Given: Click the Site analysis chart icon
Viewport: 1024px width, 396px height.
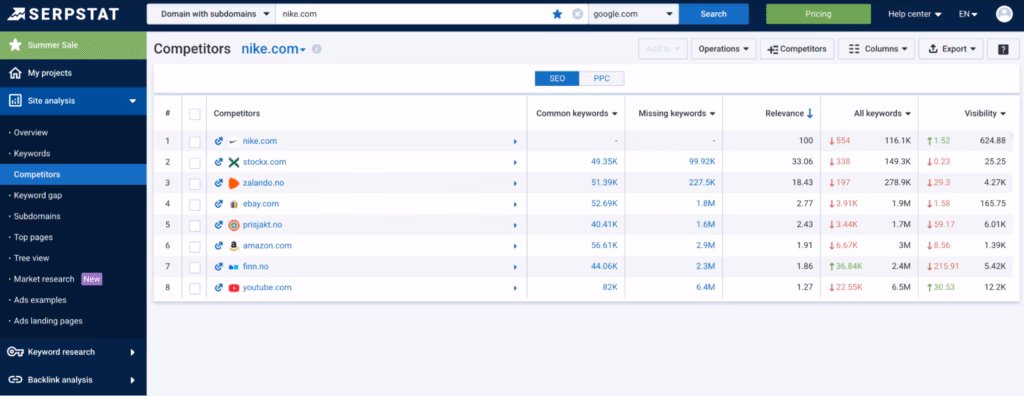Looking at the screenshot, I should pyautogui.click(x=15, y=101).
